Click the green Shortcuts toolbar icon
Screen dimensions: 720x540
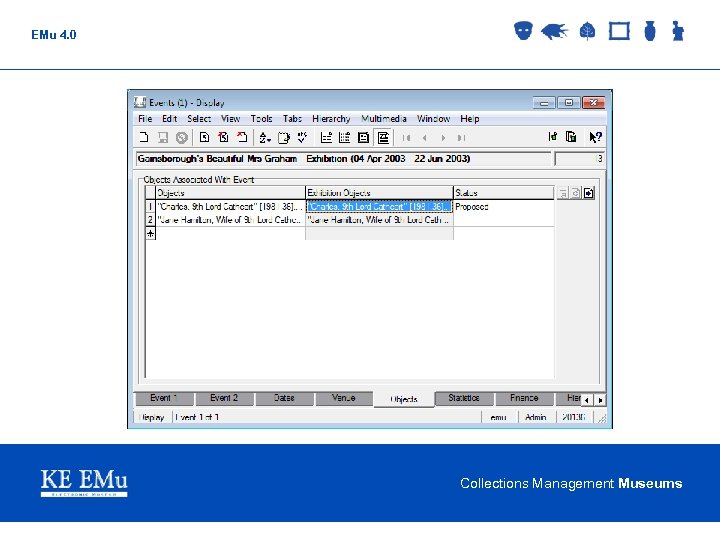(553, 136)
